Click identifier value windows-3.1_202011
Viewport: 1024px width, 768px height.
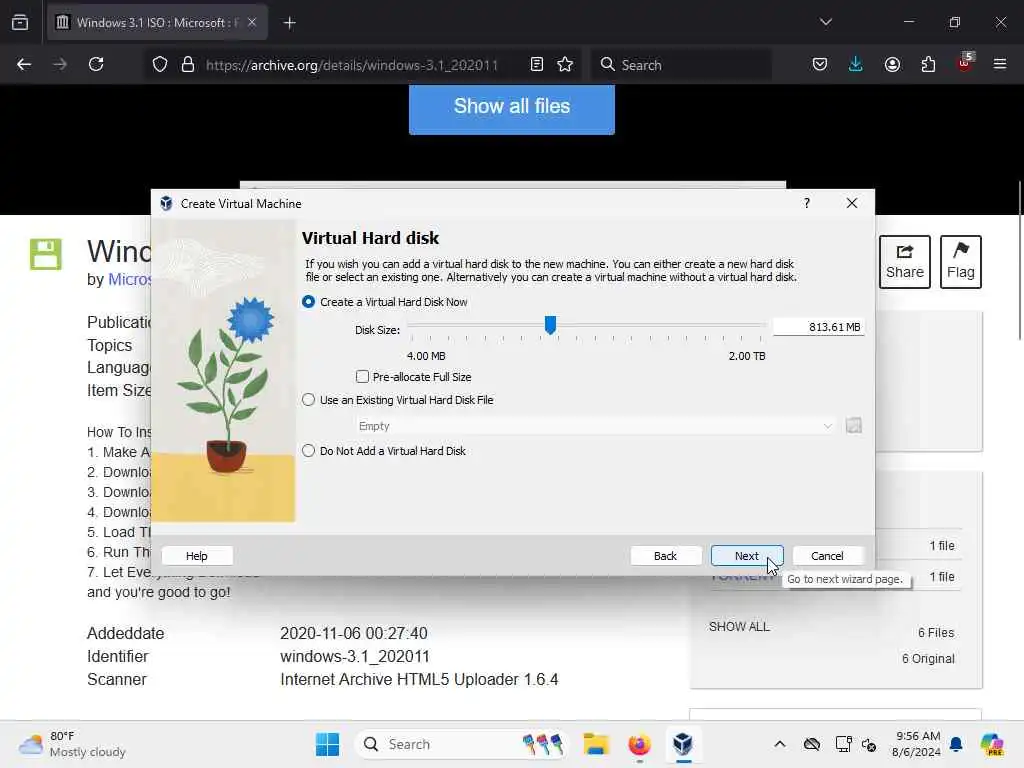(355, 656)
